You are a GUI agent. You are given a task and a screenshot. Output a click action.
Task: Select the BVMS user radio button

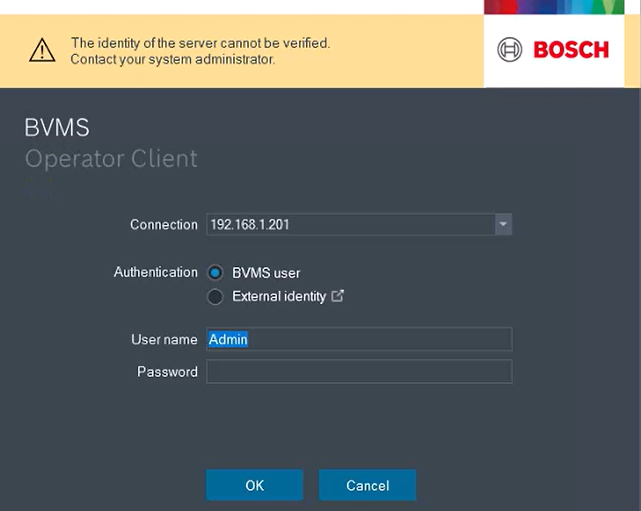click(x=215, y=273)
